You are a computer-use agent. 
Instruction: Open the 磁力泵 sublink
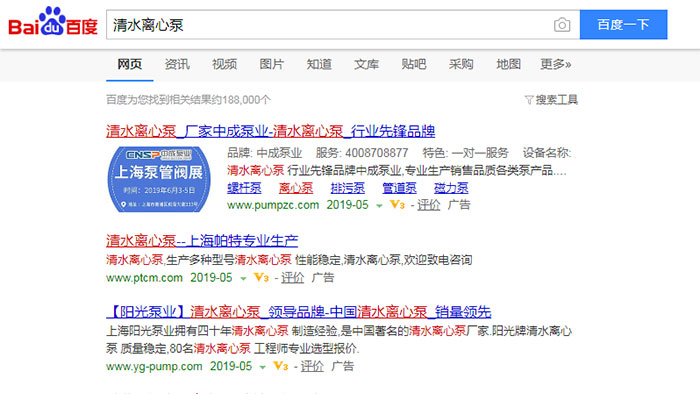[451, 188]
